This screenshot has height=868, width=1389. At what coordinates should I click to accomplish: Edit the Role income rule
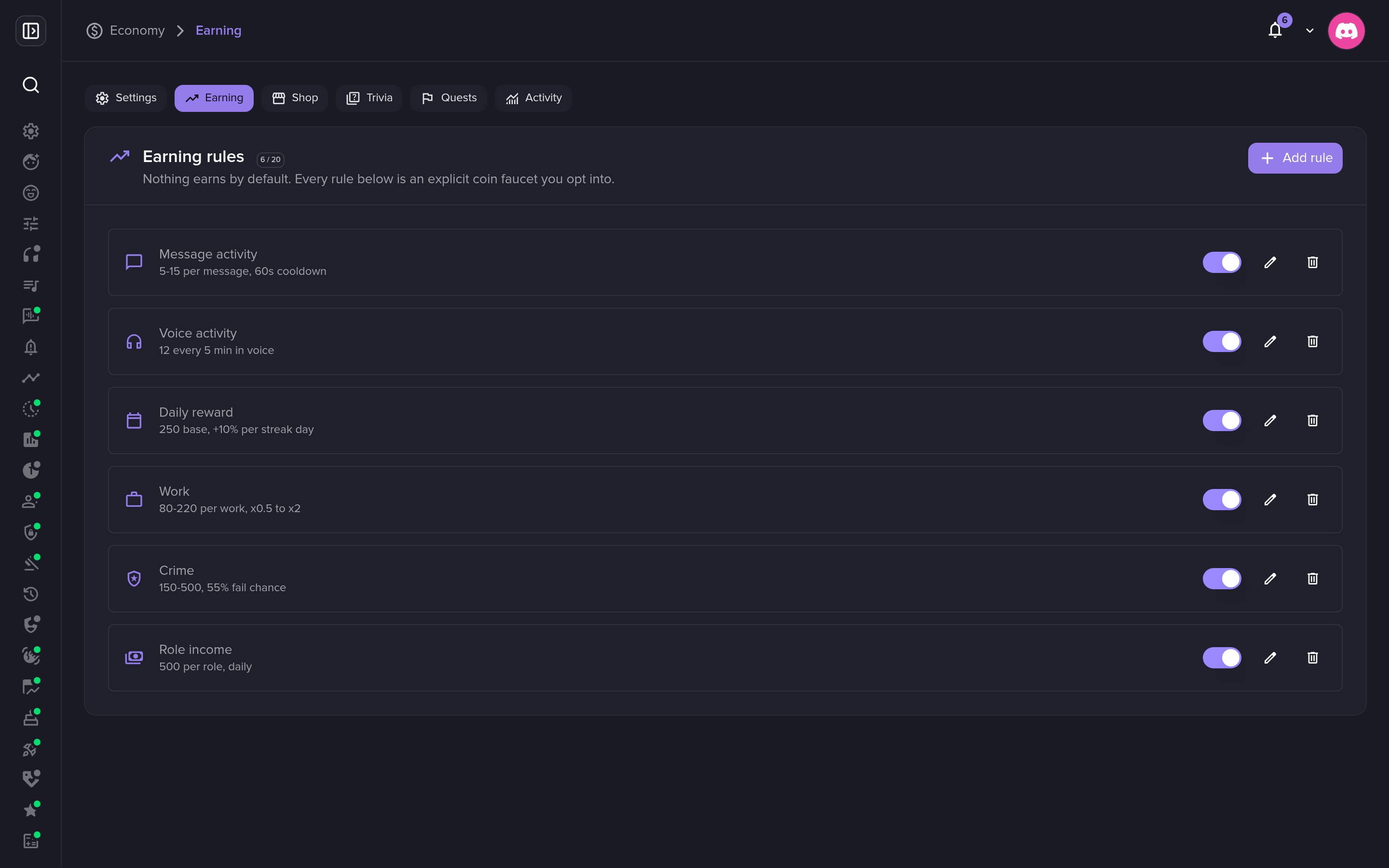tap(1270, 658)
